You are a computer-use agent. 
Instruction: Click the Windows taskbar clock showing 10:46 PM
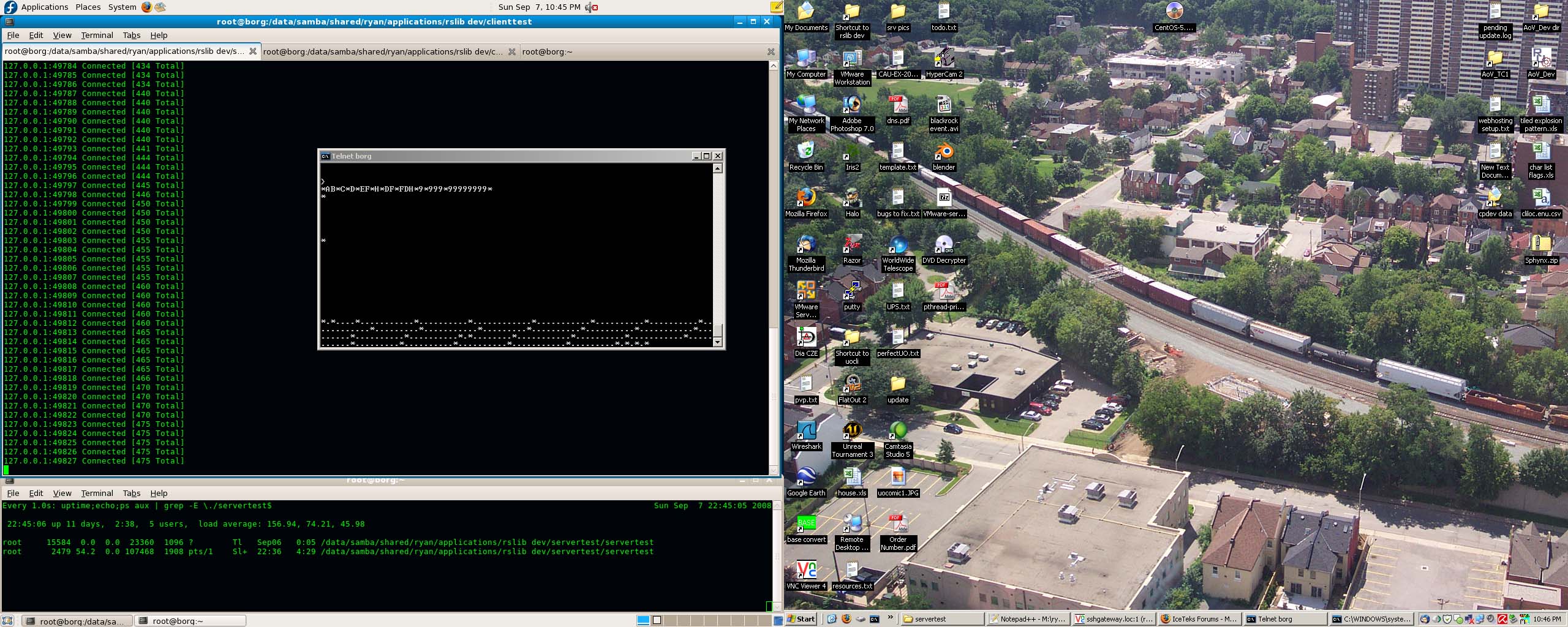coord(1547,619)
